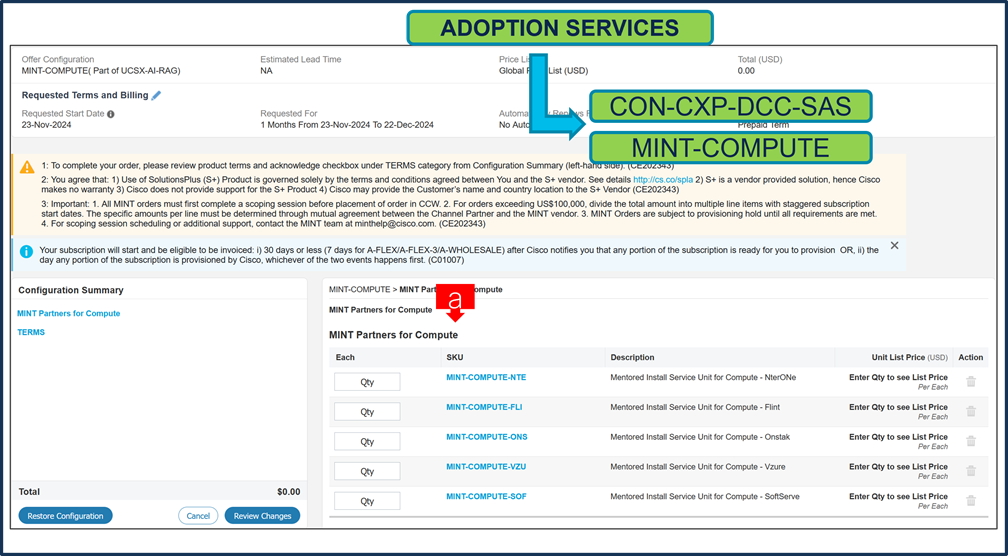This screenshot has height=556, width=1008.
Task: Click the Estimated Lead Time NA value
Action: [x=266, y=71]
